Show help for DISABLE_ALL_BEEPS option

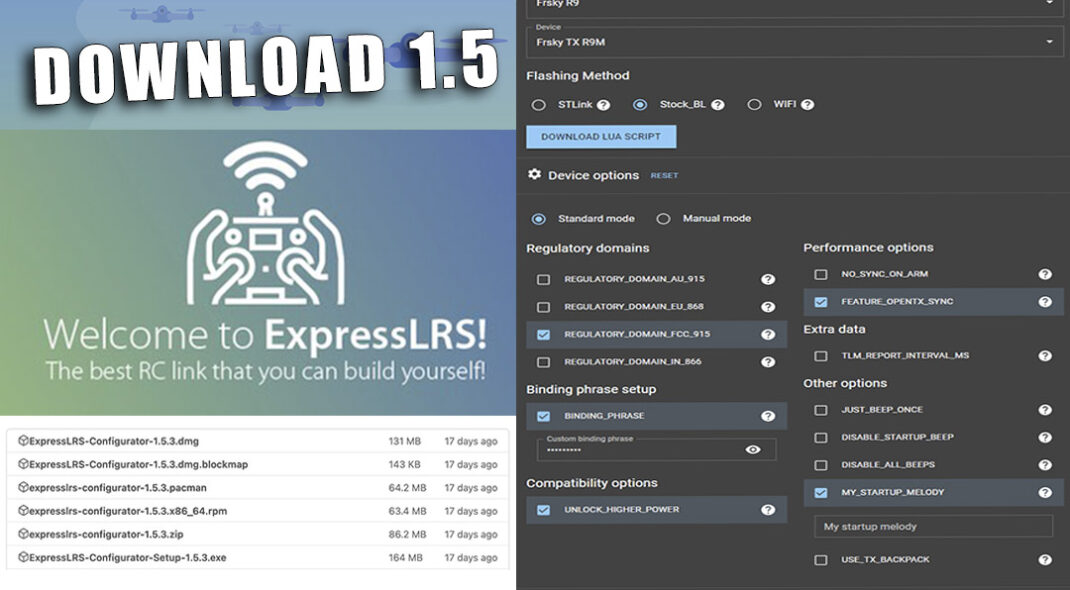coord(1045,465)
